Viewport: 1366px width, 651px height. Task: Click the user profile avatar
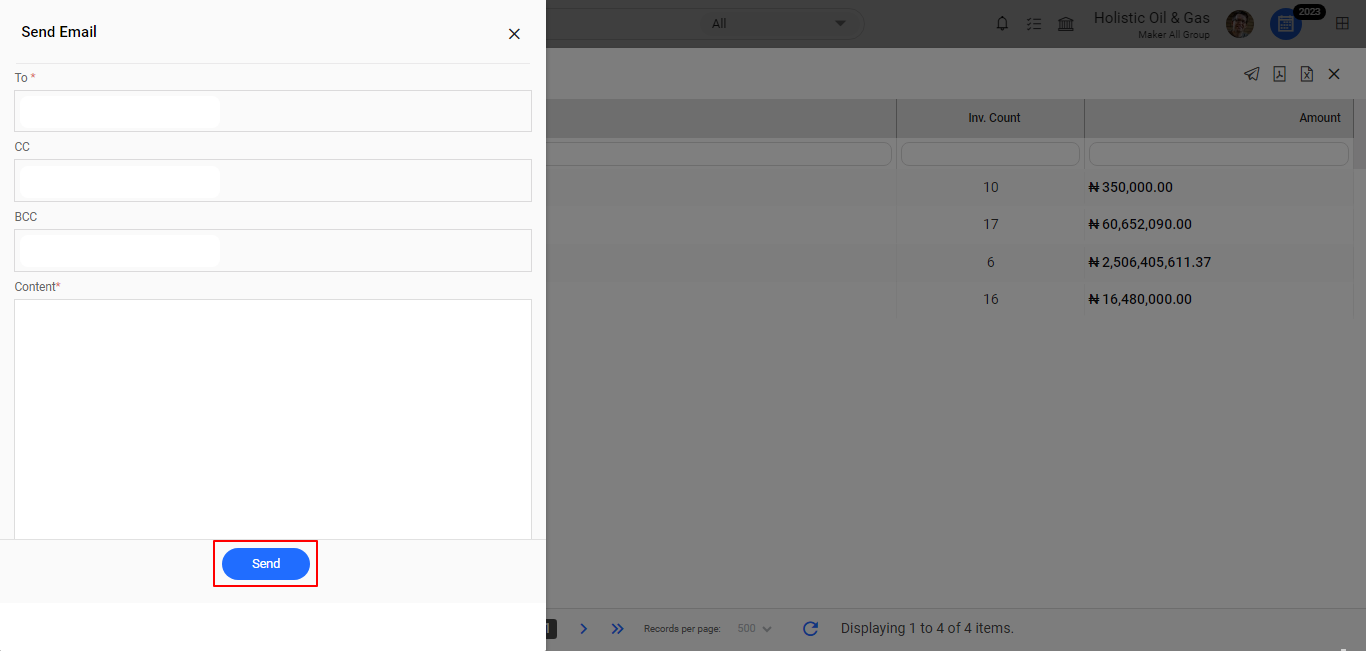pyautogui.click(x=1240, y=24)
